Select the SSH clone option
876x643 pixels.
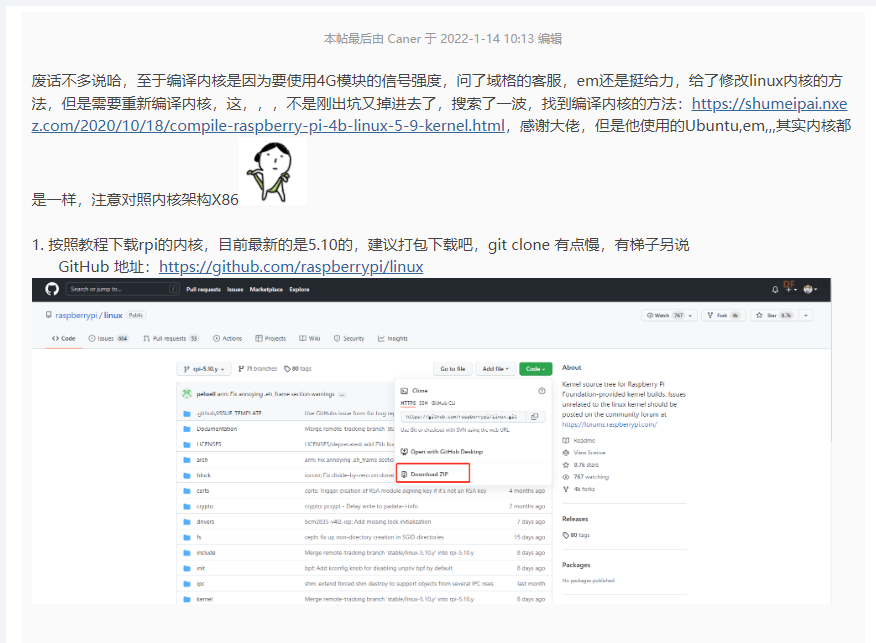[424, 403]
